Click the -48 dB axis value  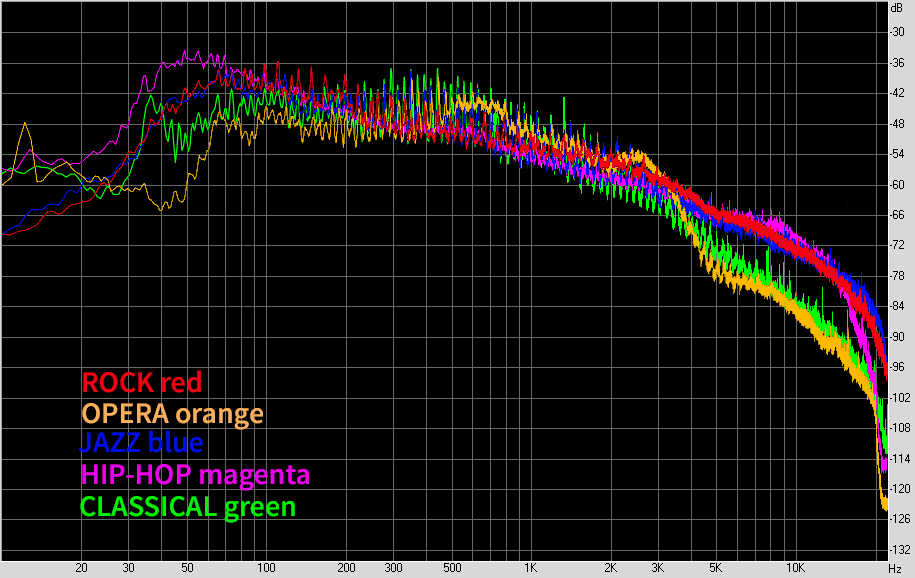(897, 124)
